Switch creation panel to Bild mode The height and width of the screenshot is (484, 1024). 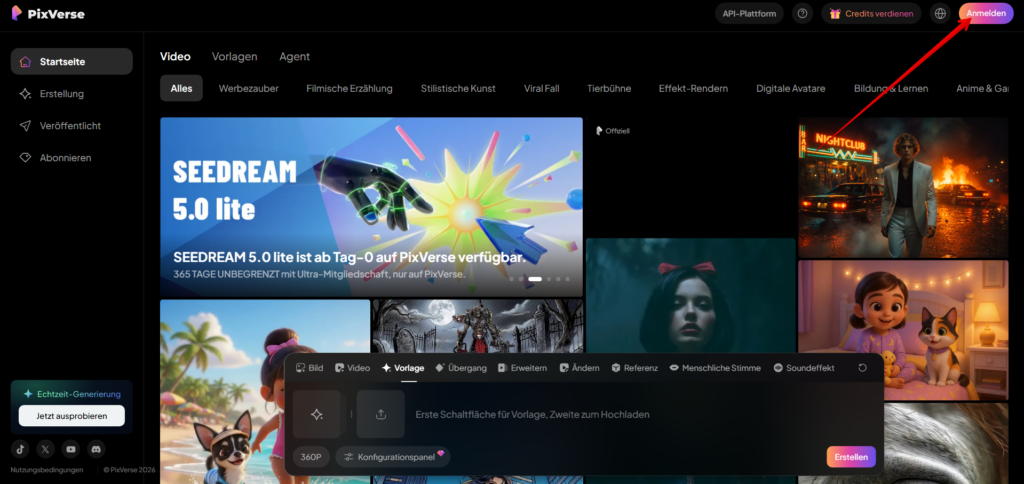(x=310, y=368)
